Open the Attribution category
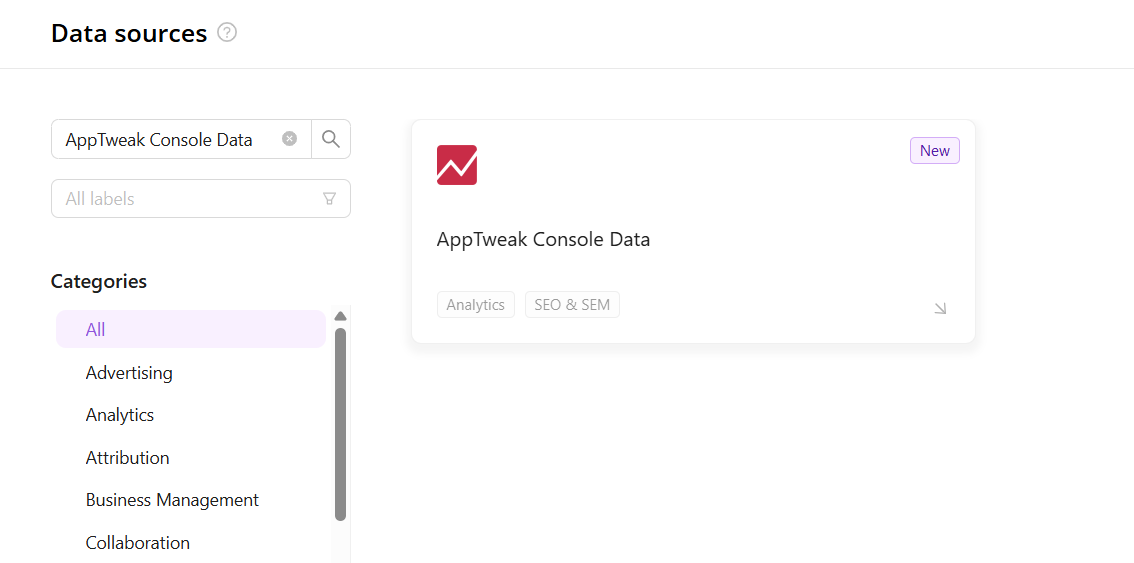This screenshot has height=563, width=1134. [x=128, y=458]
